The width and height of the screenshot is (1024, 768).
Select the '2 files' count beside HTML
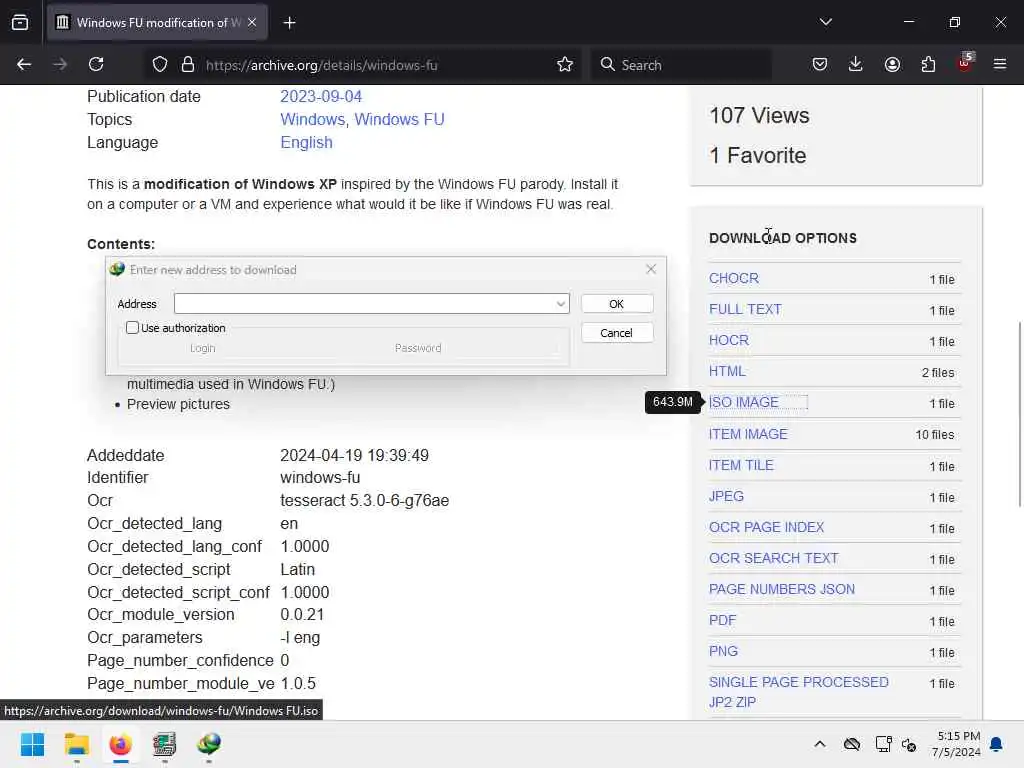coord(938,372)
